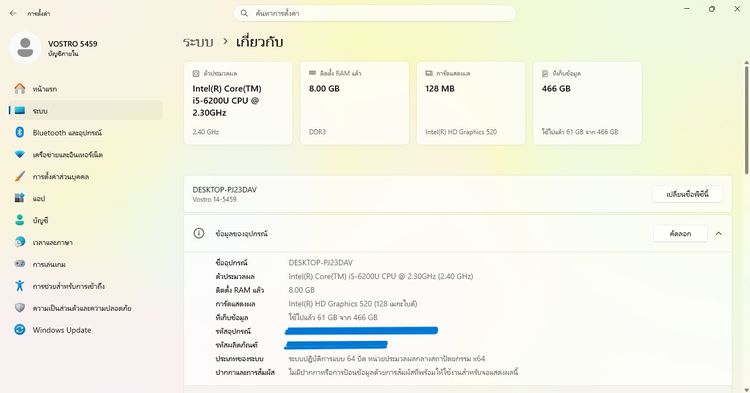Click the Windows Update circular arrows icon
The height and width of the screenshot is (393, 750).
coord(20,329)
